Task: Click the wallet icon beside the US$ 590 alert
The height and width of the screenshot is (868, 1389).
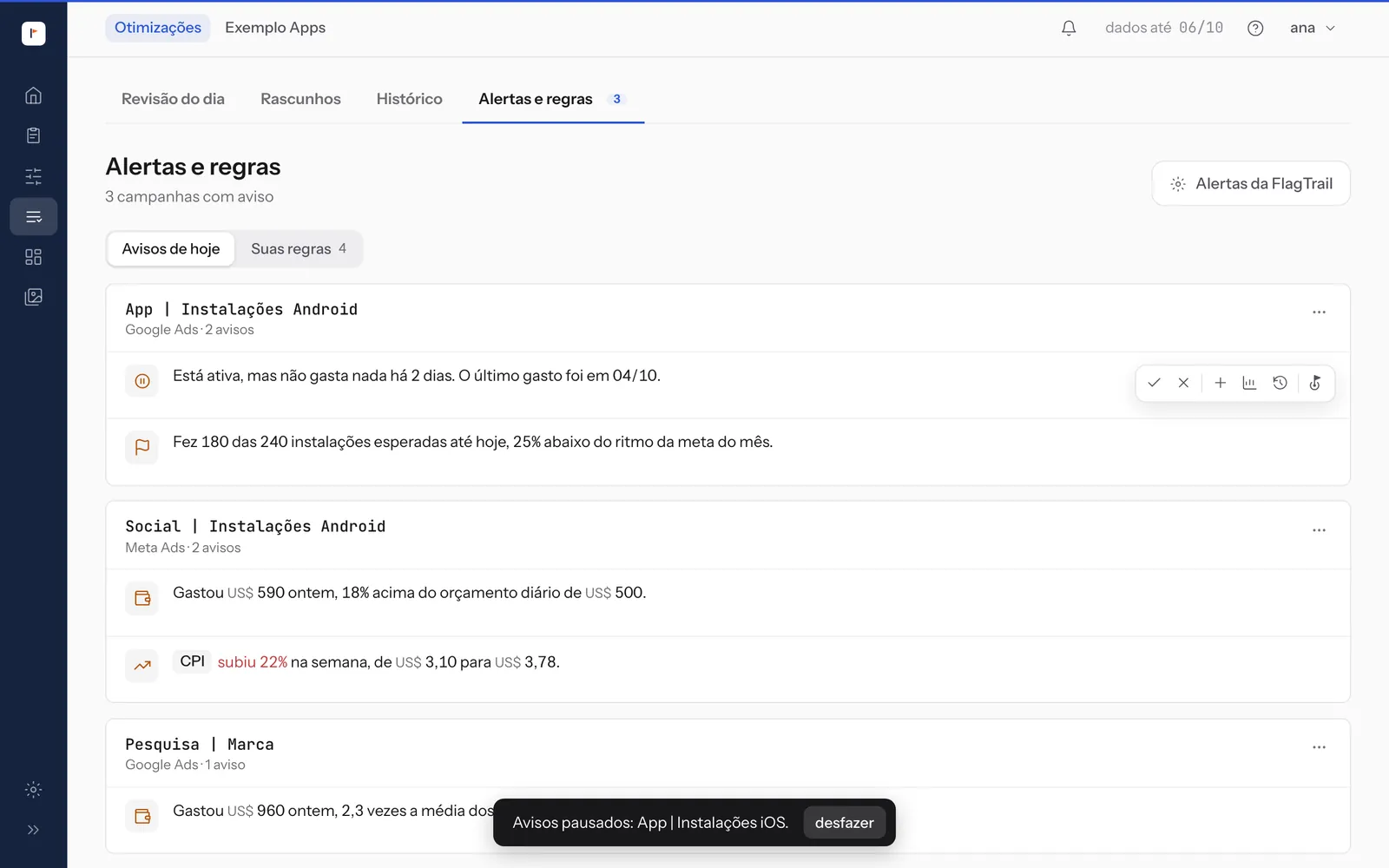Action: 142,598
